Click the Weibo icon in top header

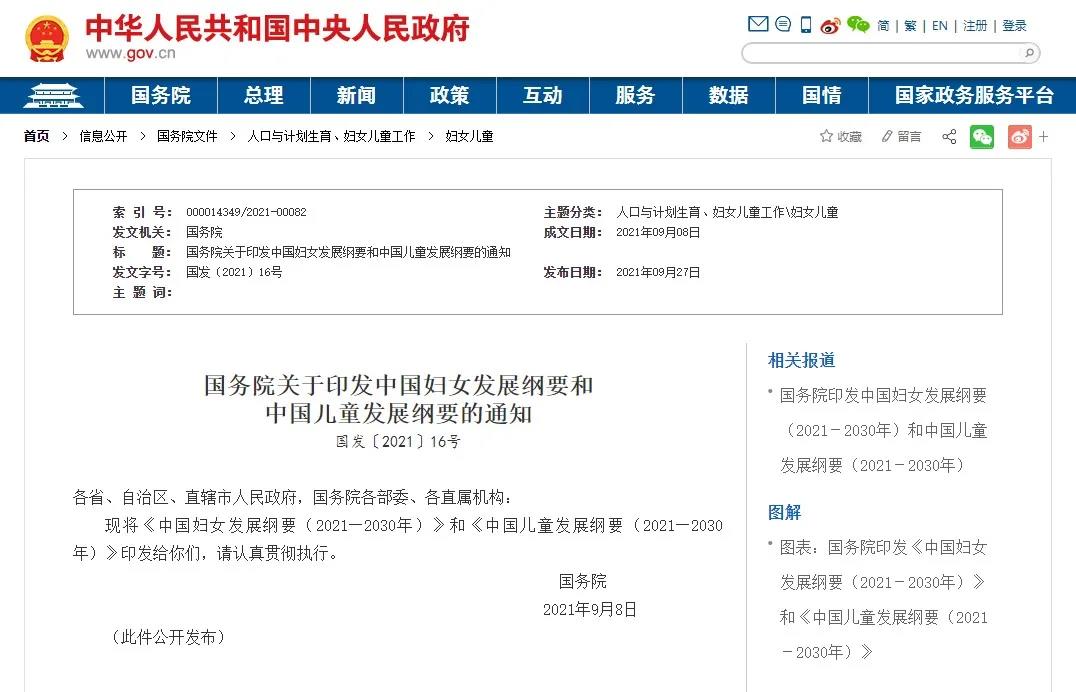[830, 26]
